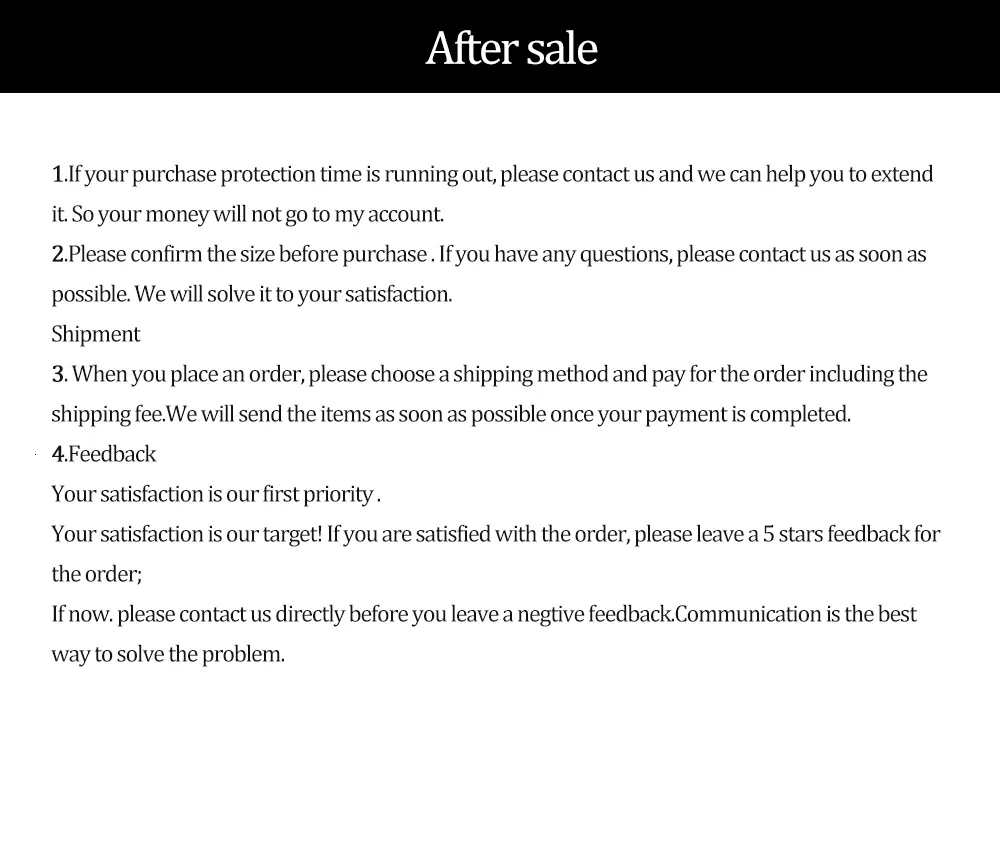Click 'Your satisfaction is our first priority' line
The height and width of the screenshot is (849, 1000).
(216, 494)
